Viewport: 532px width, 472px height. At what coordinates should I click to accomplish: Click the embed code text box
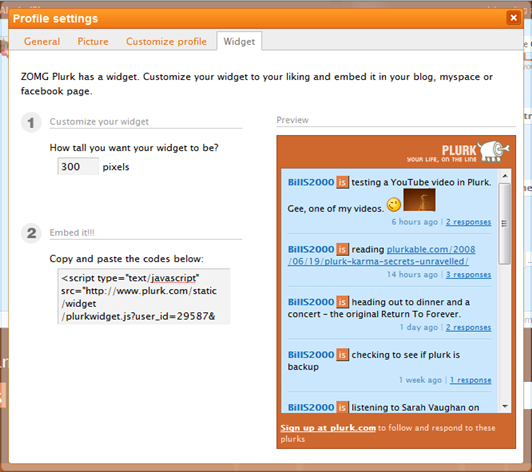tap(144, 296)
